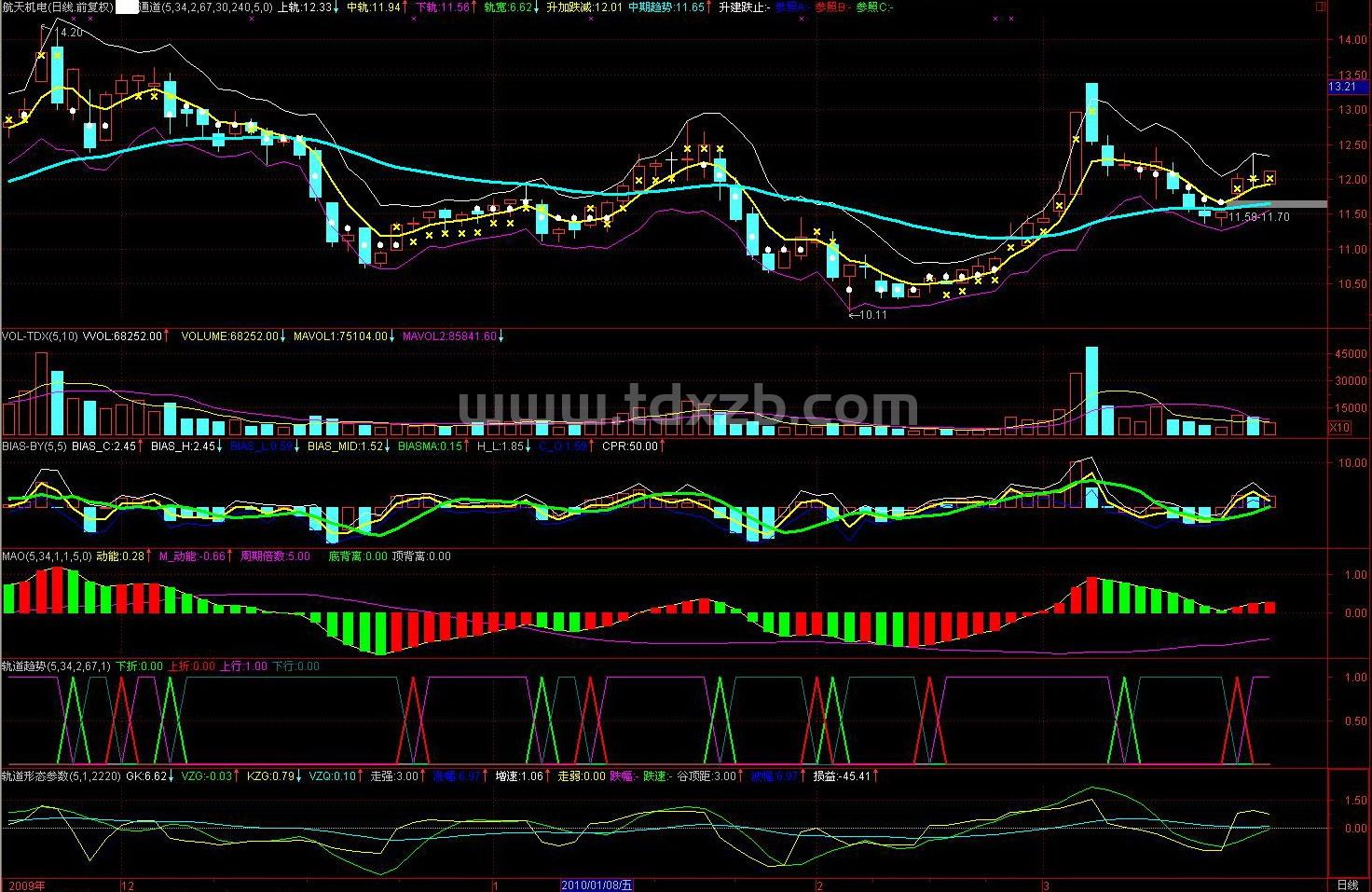Click the 轨道形态参数(5,1,2220) indicator name
Viewport: 1372px width, 892px height.
tap(61, 776)
